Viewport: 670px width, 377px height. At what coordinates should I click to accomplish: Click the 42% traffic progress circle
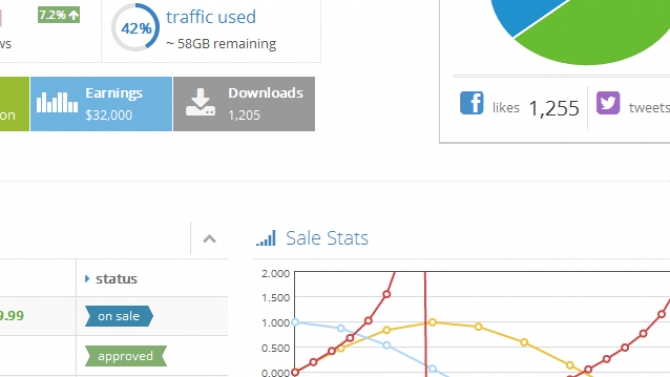point(135,28)
